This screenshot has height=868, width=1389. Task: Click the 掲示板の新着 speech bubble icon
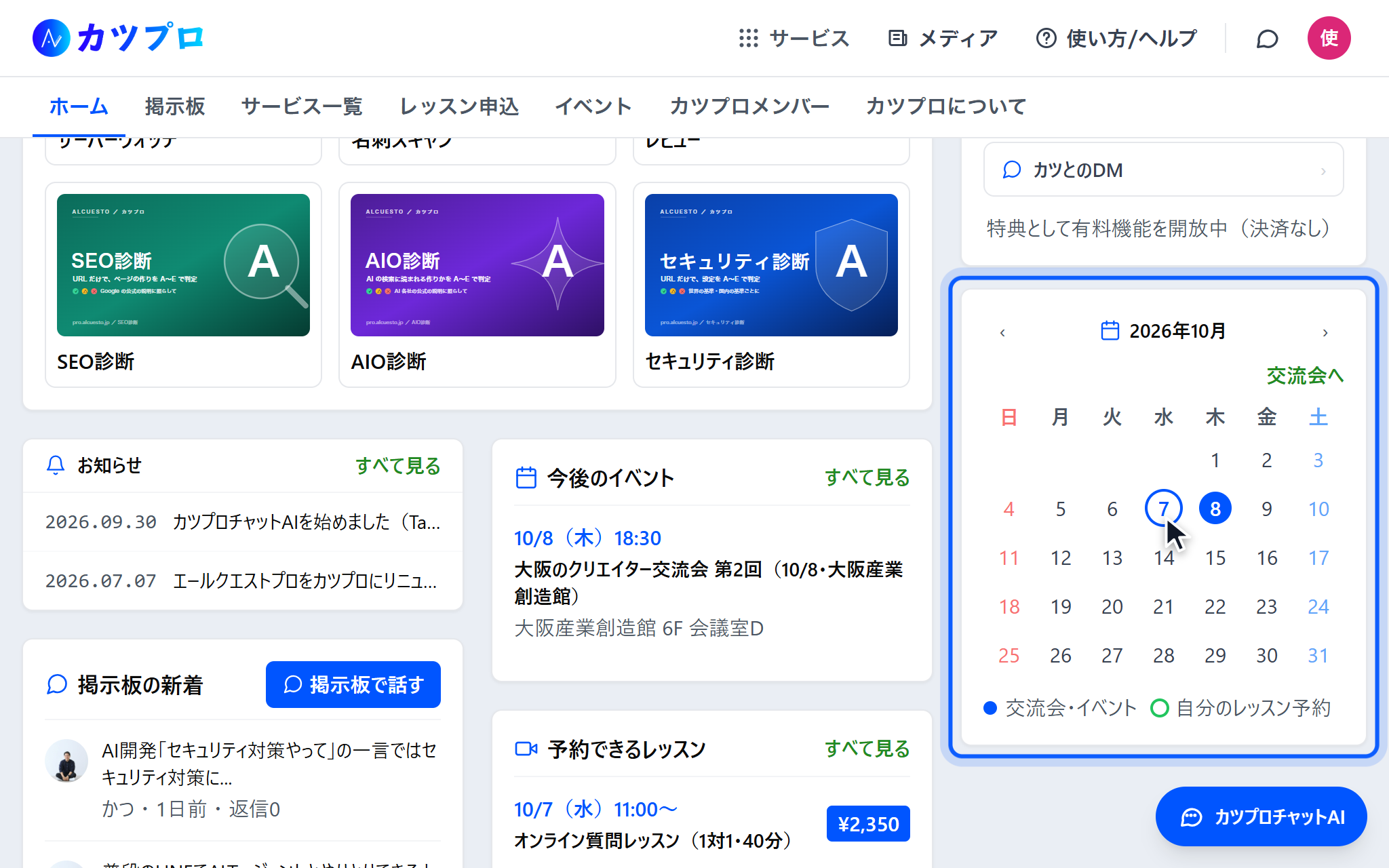pyautogui.click(x=57, y=684)
